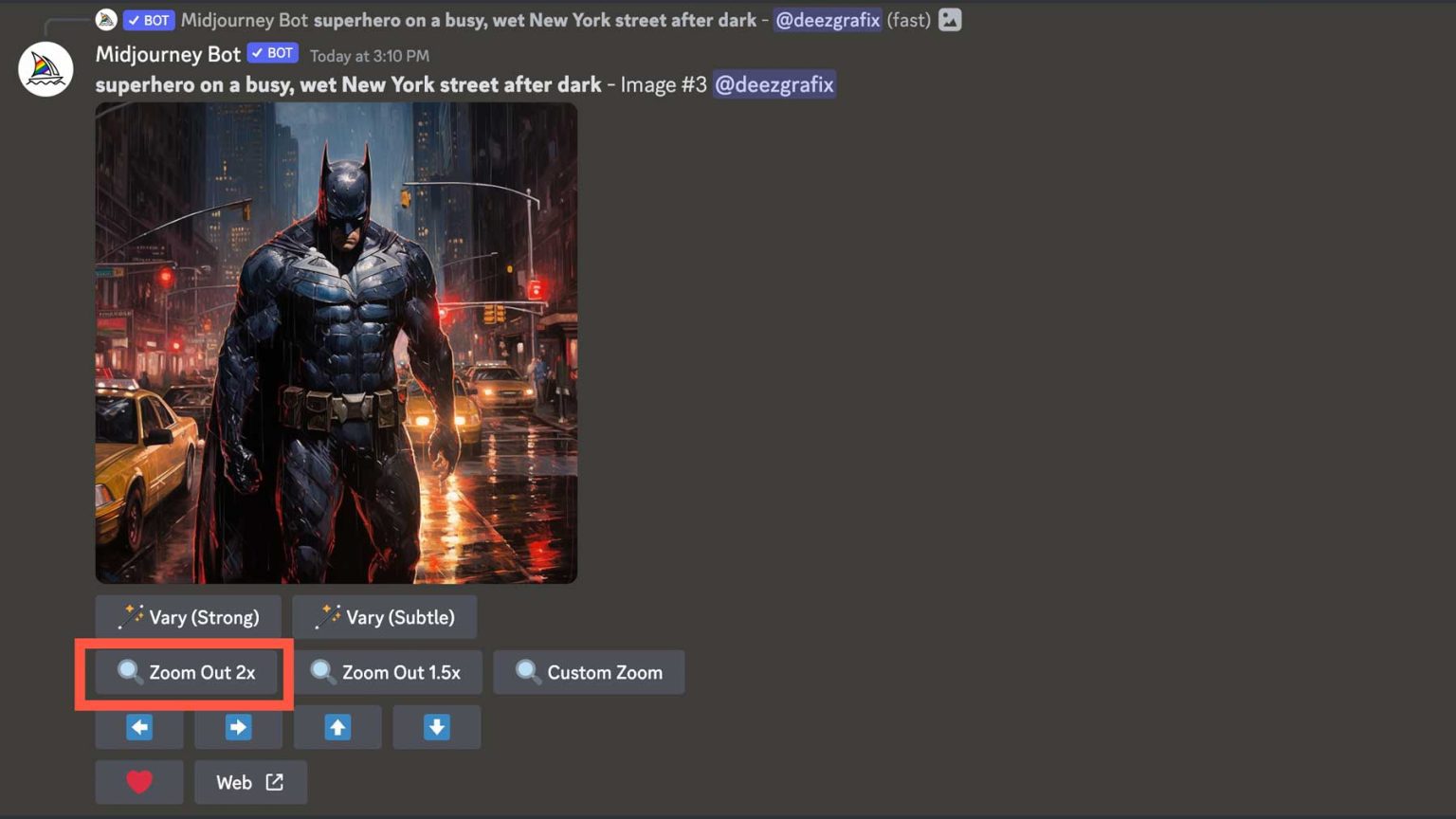
Task: Pan the image upward with the up arrow
Action: tap(337, 727)
